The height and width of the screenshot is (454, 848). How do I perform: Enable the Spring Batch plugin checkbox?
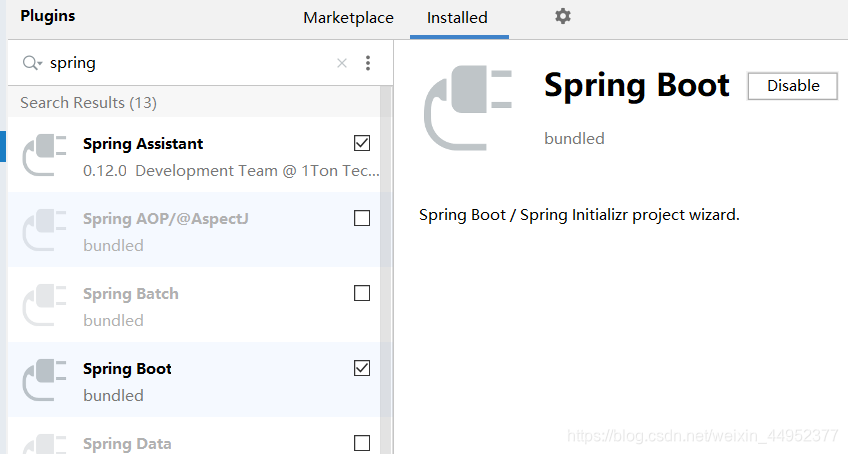click(x=362, y=293)
